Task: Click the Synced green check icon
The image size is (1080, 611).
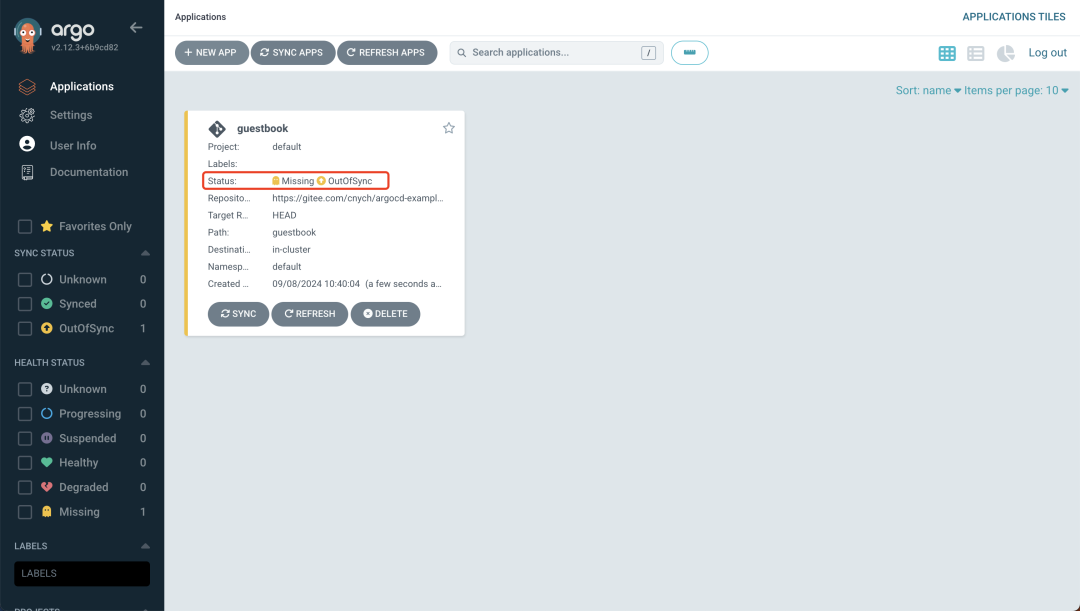Action: (47, 304)
